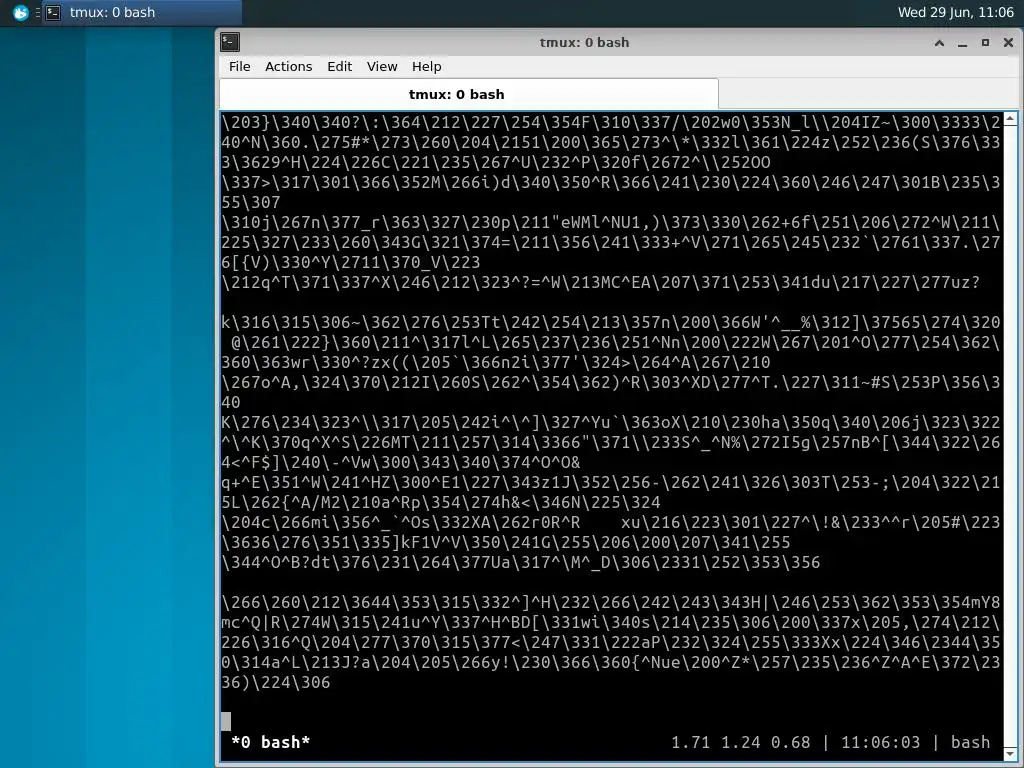Click the scrollbar down arrow
Viewport: 1024px width, 768px height.
coord(1010,754)
